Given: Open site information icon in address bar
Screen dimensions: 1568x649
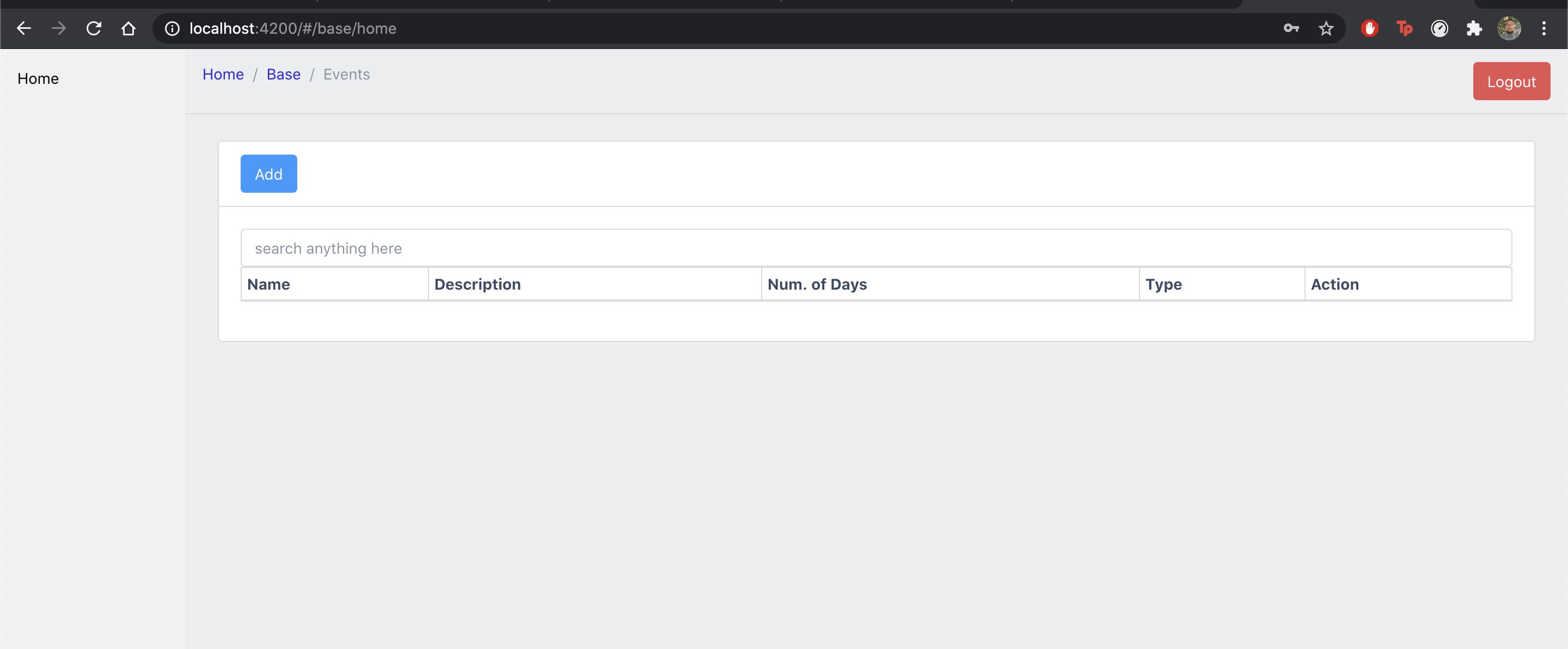Looking at the screenshot, I should click(172, 29).
